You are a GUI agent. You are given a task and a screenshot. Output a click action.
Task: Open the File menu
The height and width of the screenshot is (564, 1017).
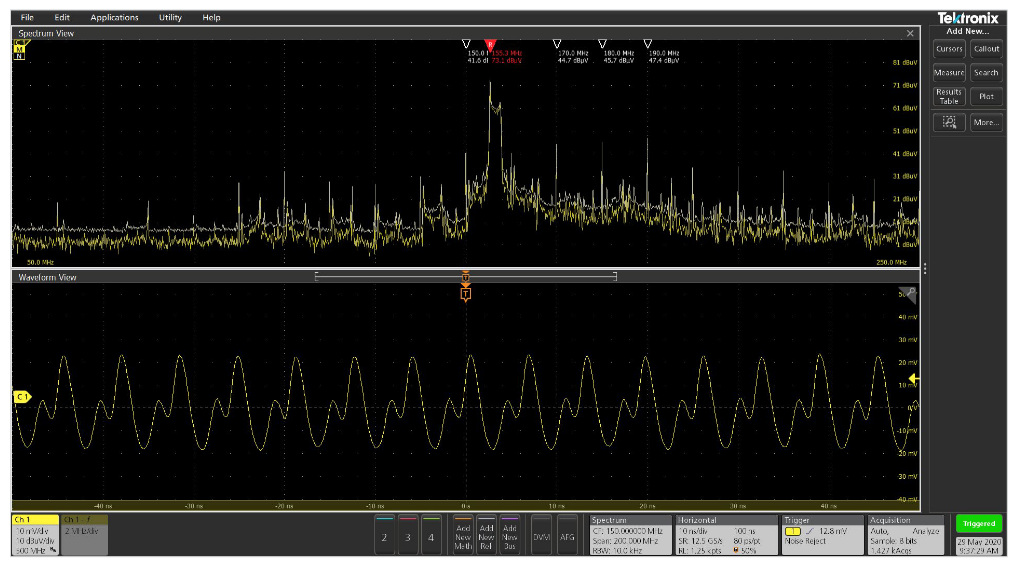(x=27, y=18)
